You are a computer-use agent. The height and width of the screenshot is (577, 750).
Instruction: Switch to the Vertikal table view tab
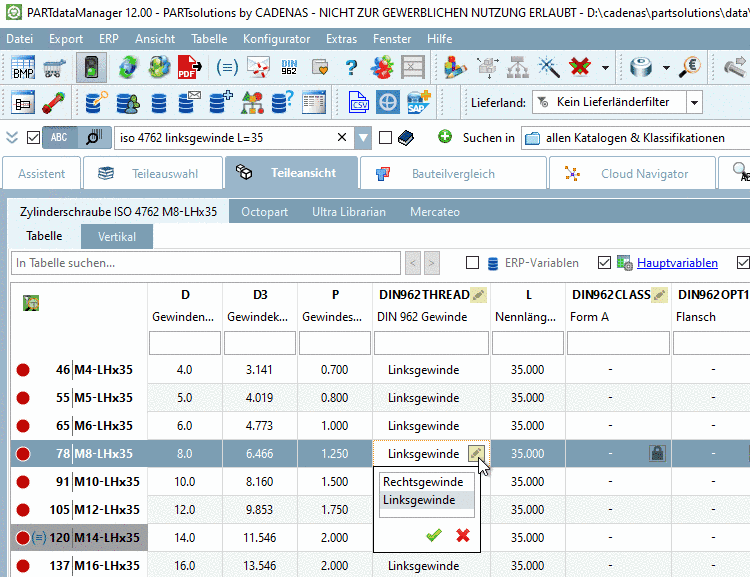(116, 237)
